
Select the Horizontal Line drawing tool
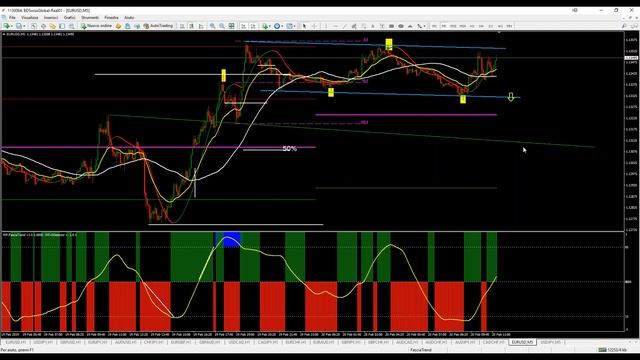pos(336,26)
